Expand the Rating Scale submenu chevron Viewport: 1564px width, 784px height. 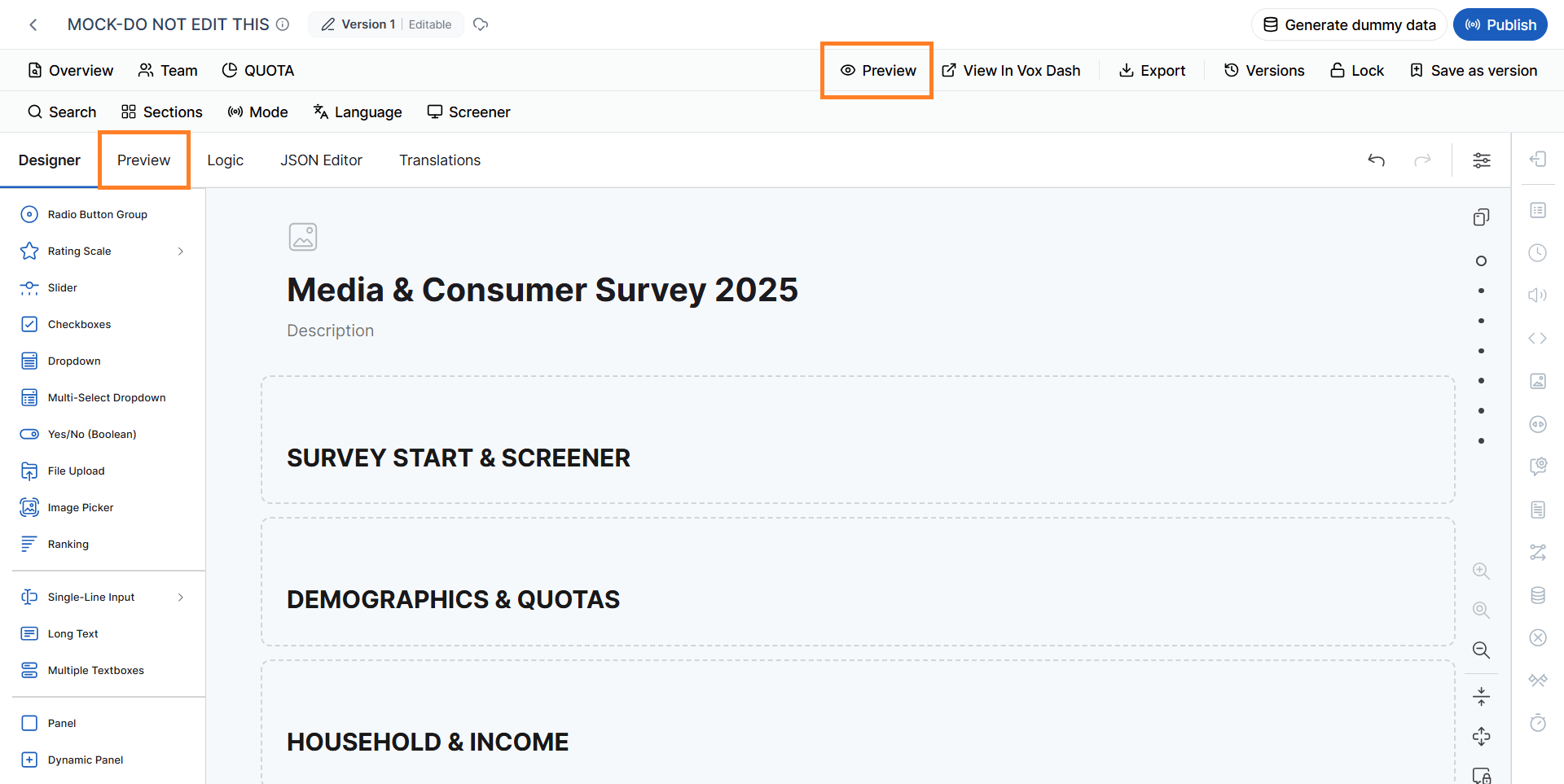(180, 252)
